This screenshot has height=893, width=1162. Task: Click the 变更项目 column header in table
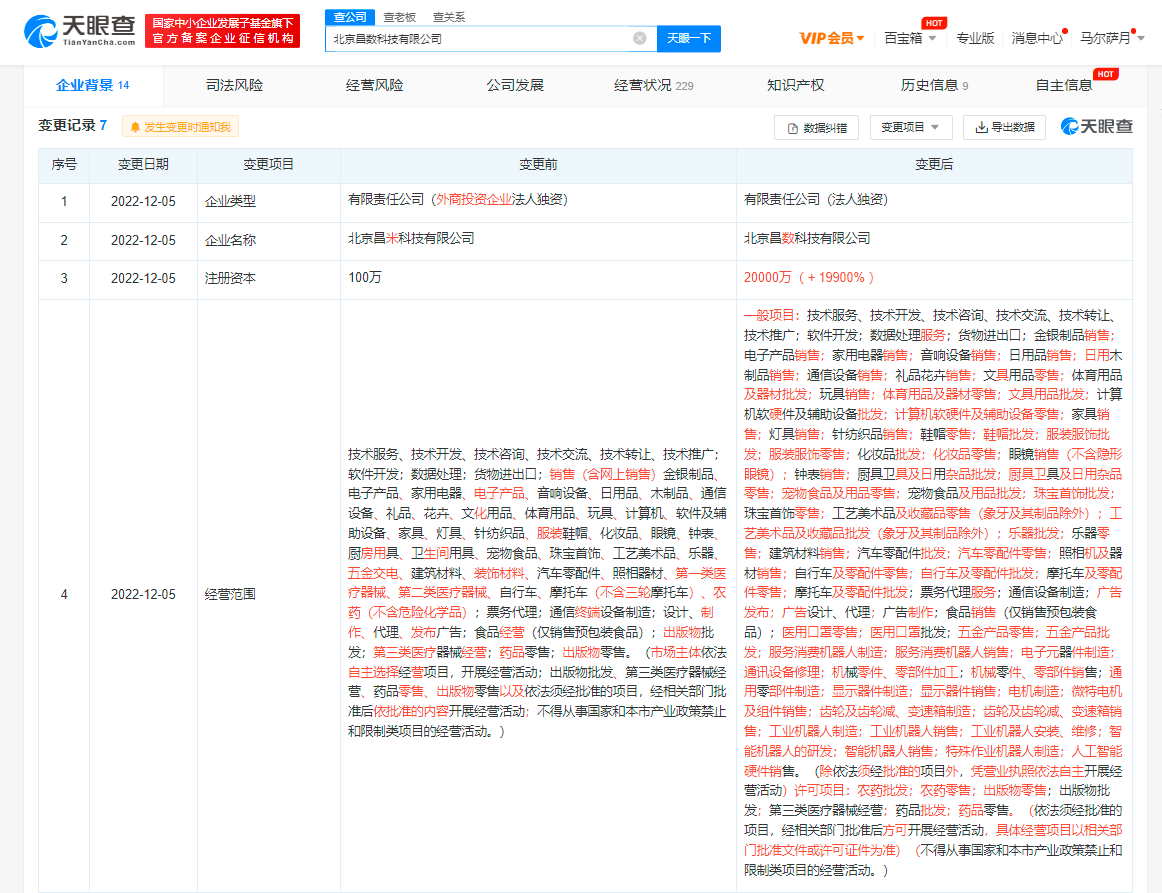[268, 165]
